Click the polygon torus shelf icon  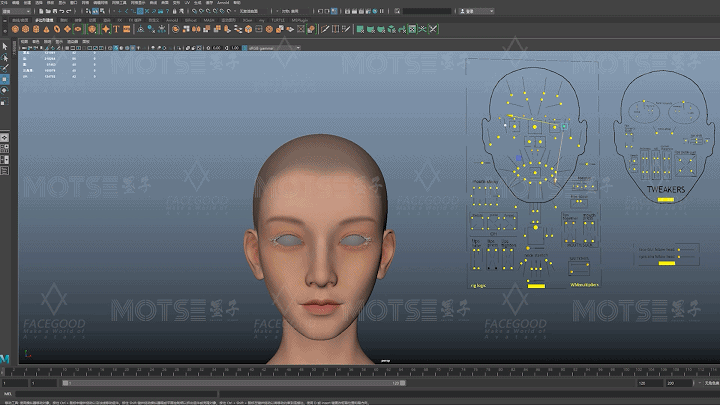coord(55,29)
